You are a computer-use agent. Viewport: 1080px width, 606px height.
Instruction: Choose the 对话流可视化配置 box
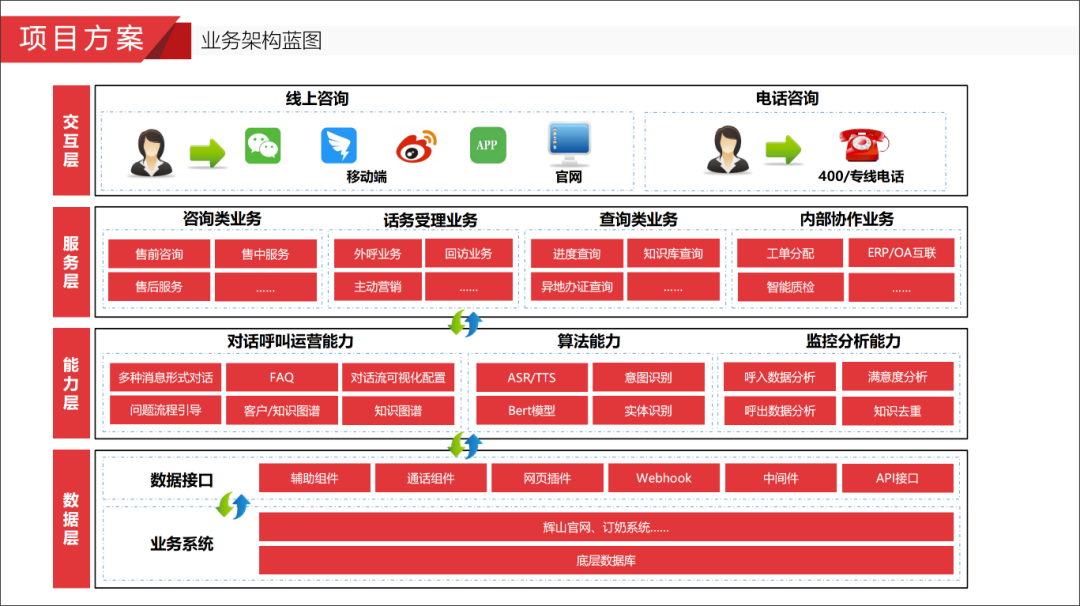coord(398,377)
